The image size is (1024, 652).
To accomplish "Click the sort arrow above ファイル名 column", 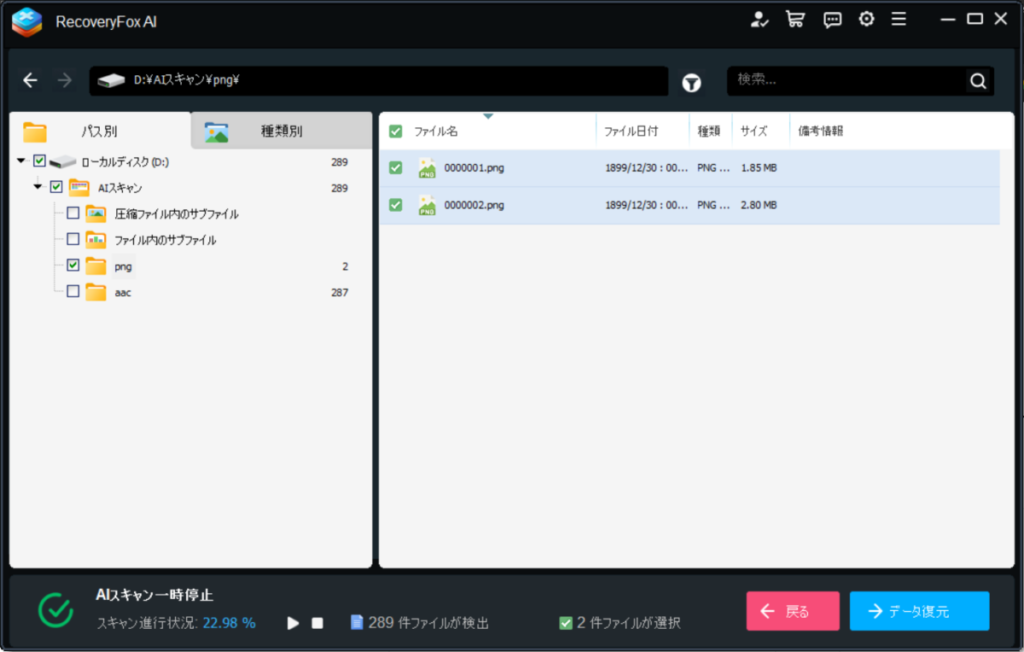I will (488, 116).
